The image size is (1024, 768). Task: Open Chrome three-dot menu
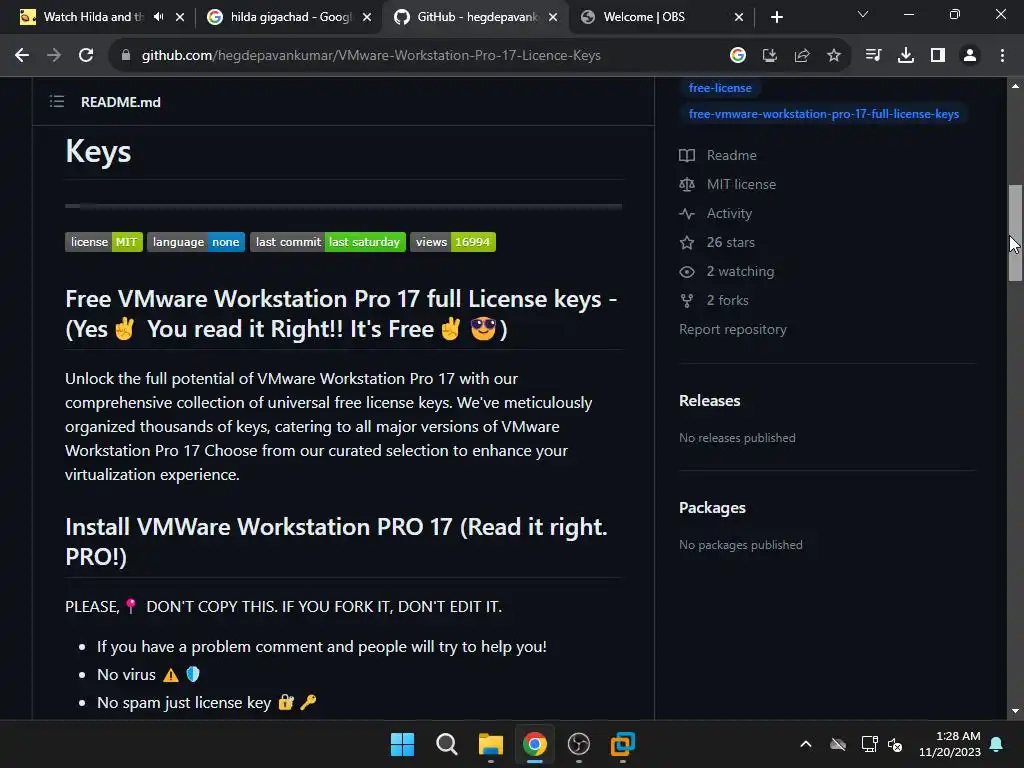click(1002, 56)
